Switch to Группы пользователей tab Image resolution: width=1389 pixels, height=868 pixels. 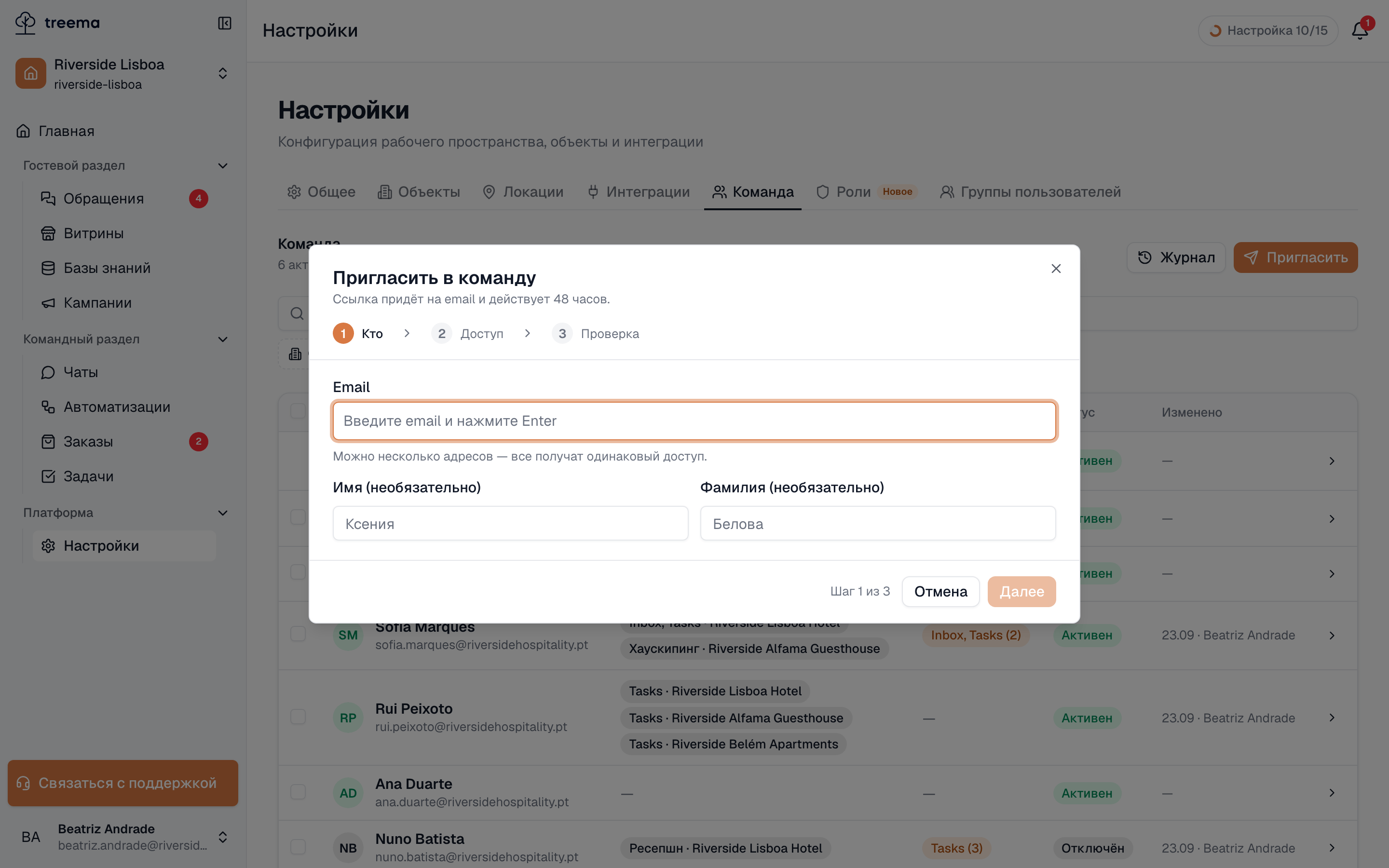click(x=1030, y=192)
